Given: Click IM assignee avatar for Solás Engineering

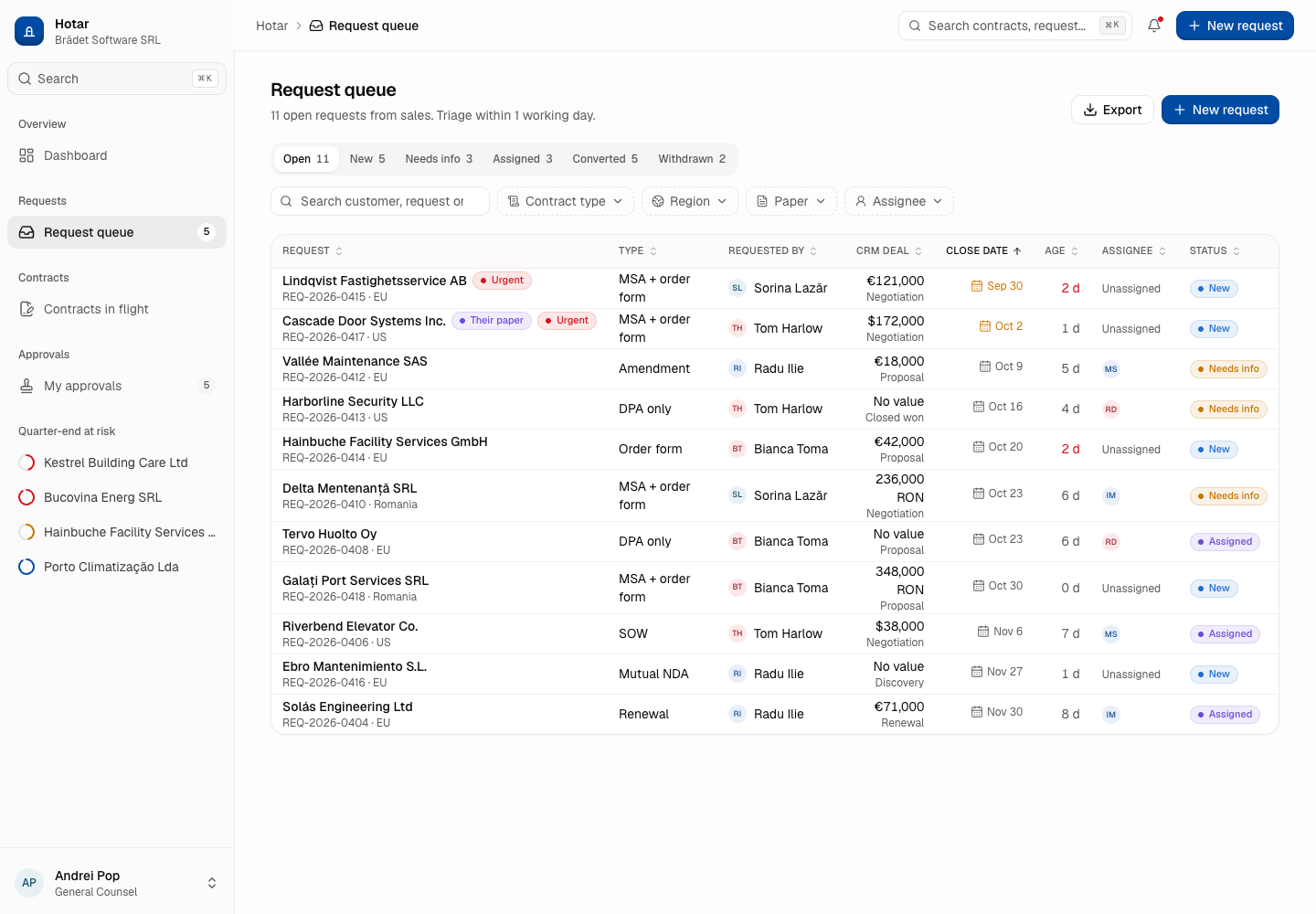Looking at the screenshot, I should coord(1110,715).
